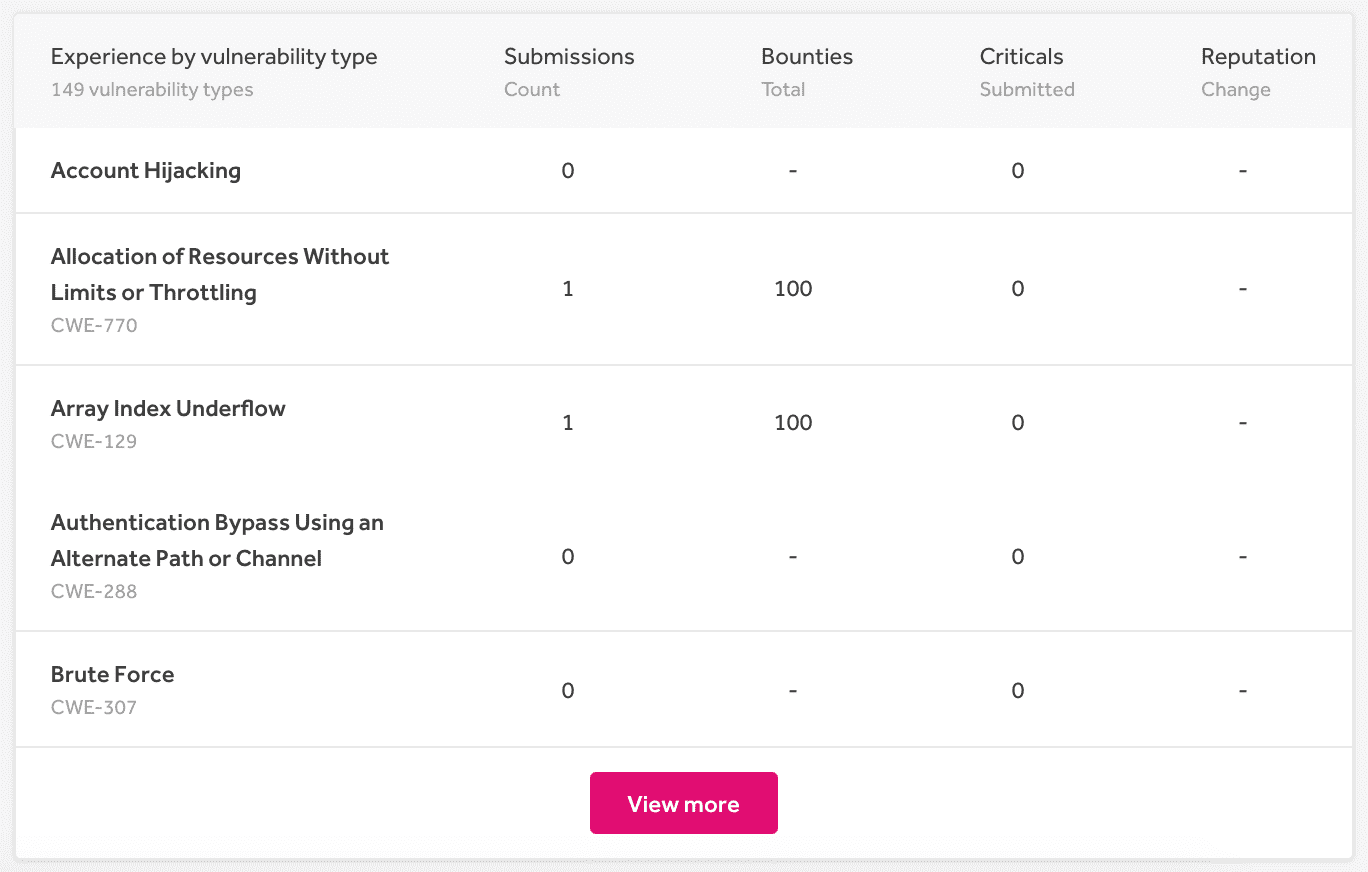
Task: Click submission count for Account Hijacking
Action: pos(568,171)
